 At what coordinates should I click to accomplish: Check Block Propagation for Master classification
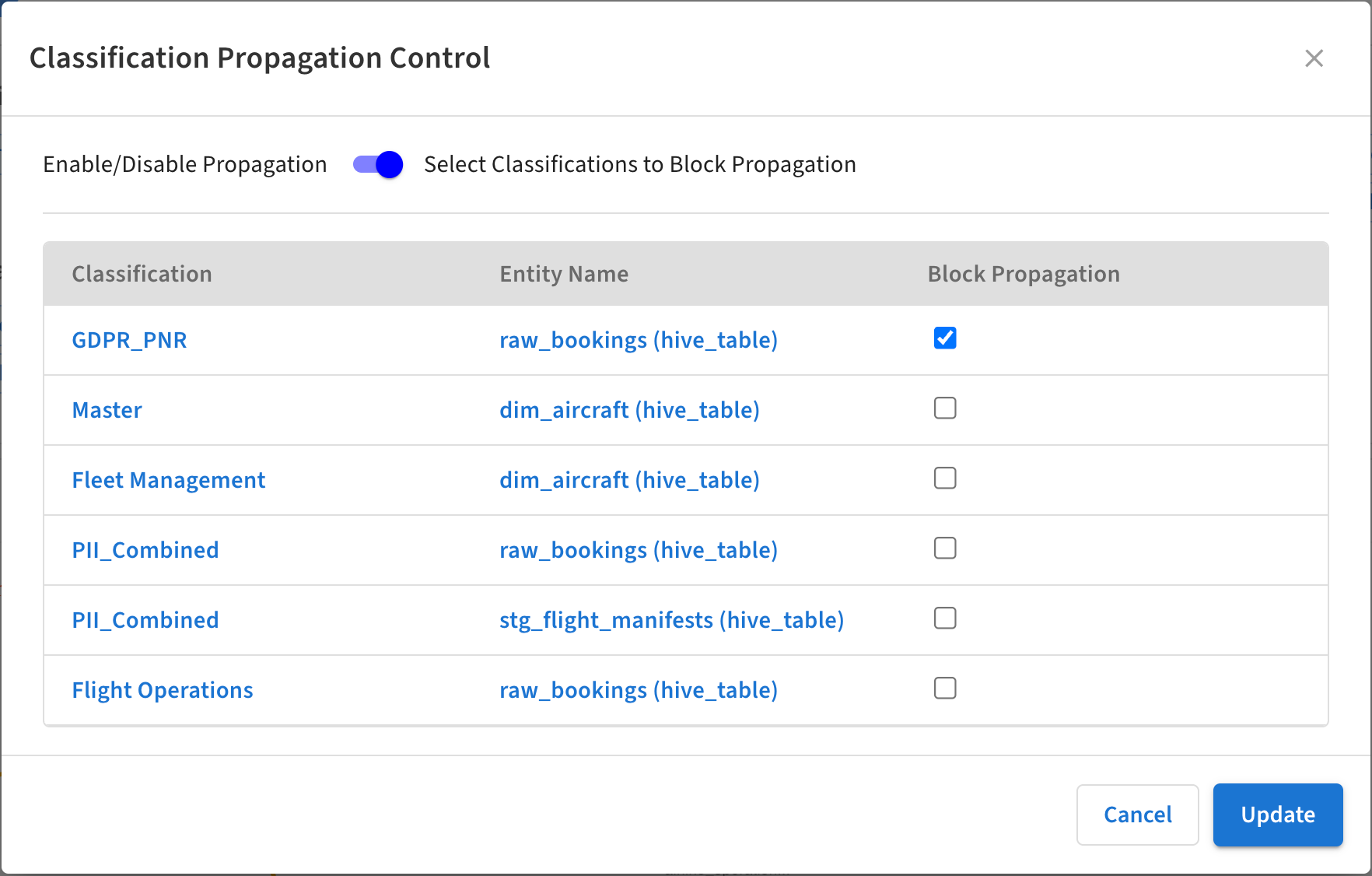point(945,408)
